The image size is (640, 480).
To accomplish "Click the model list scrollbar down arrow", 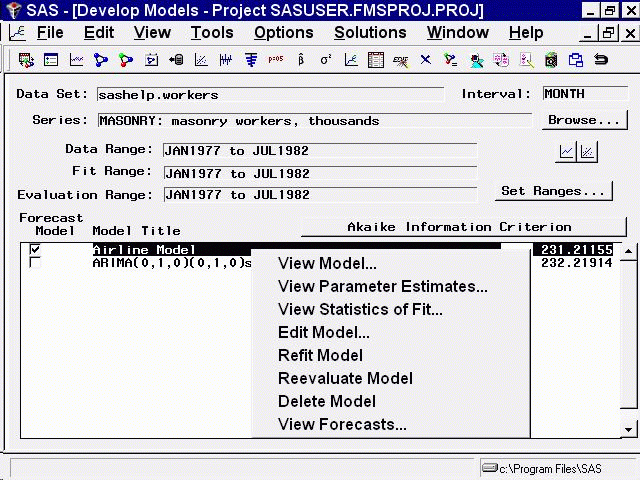I will (x=629, y=429).
